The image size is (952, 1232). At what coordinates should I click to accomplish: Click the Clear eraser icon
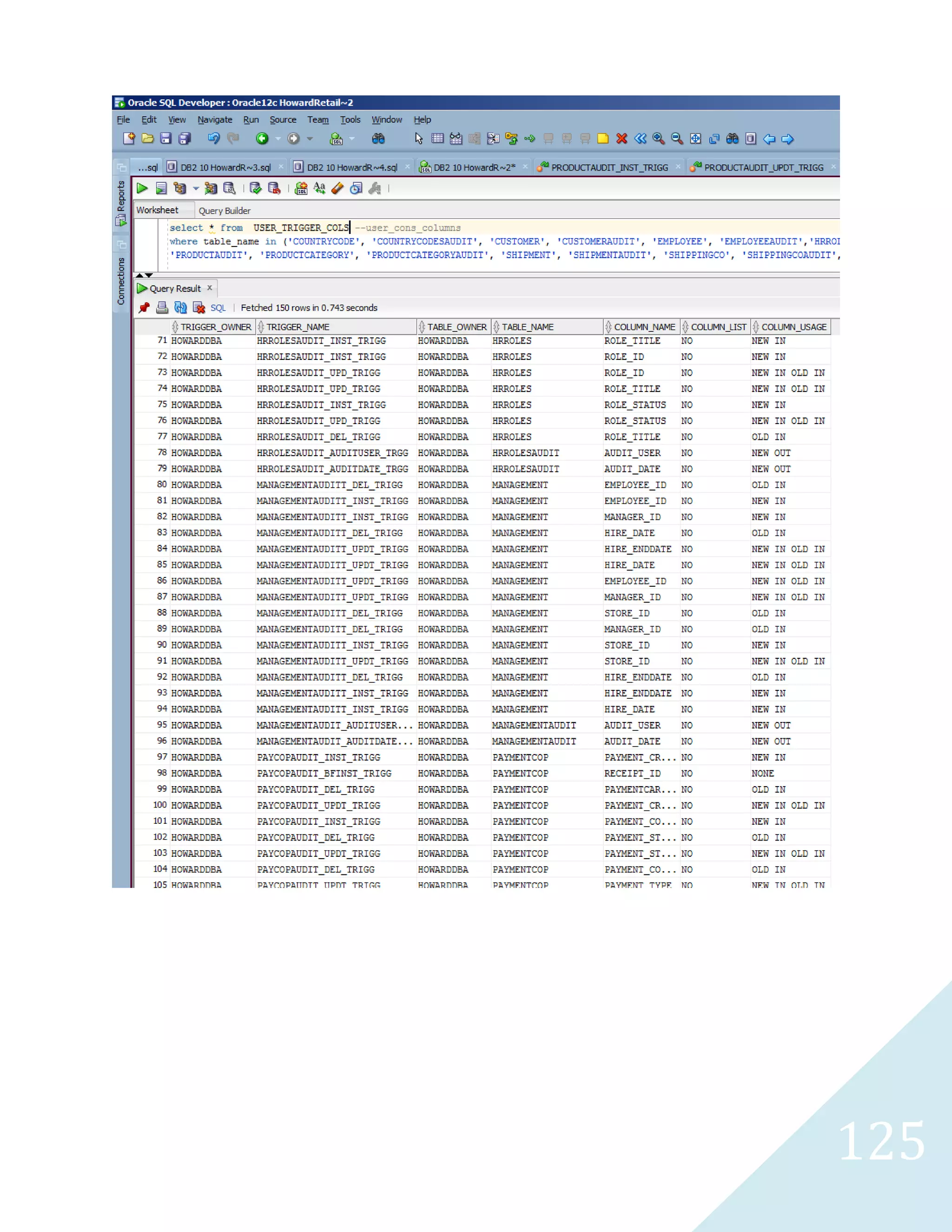tap(337, 188)
